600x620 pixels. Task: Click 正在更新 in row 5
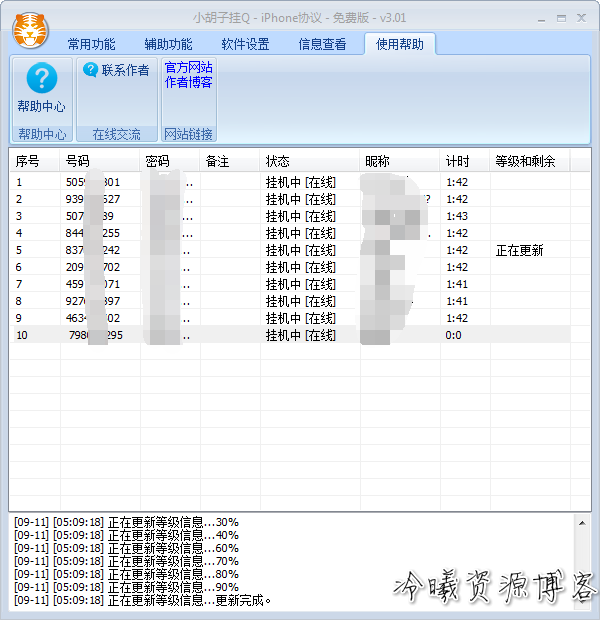click(x=520, y=250)
